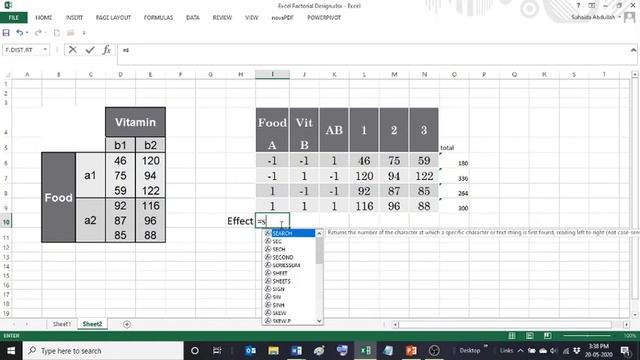
Task: Open the FORMULAS ribbon tab
Action: pyautogui.click(x=158, y=18)
